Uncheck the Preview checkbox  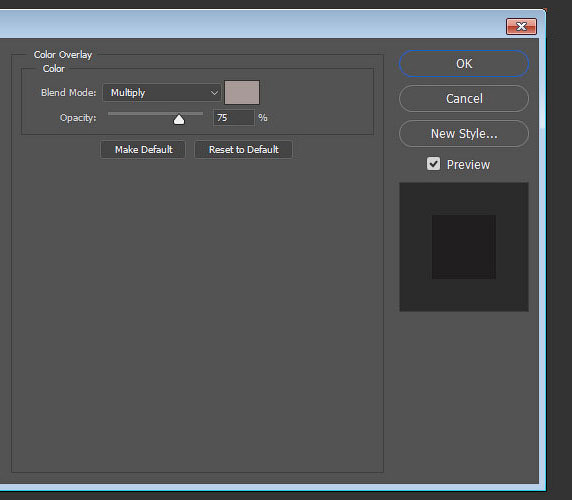tap(433, 164)
